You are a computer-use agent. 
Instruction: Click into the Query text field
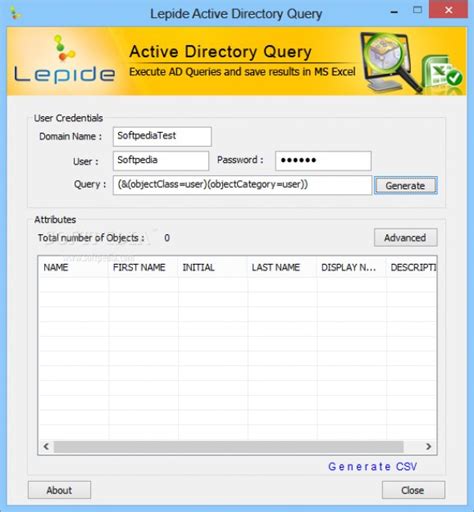[x=242, y=185]
